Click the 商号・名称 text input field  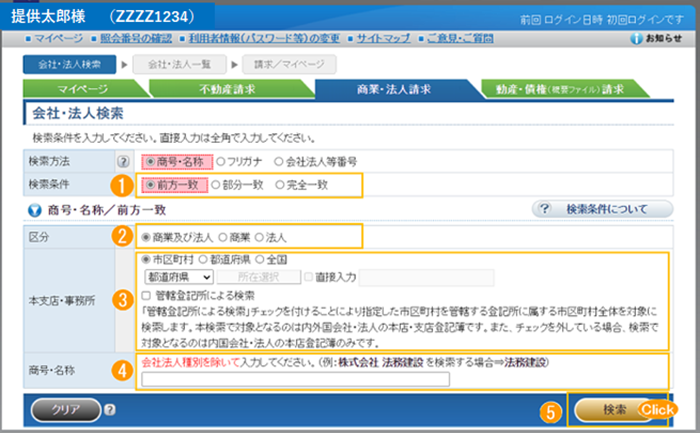tap(296, 379)
